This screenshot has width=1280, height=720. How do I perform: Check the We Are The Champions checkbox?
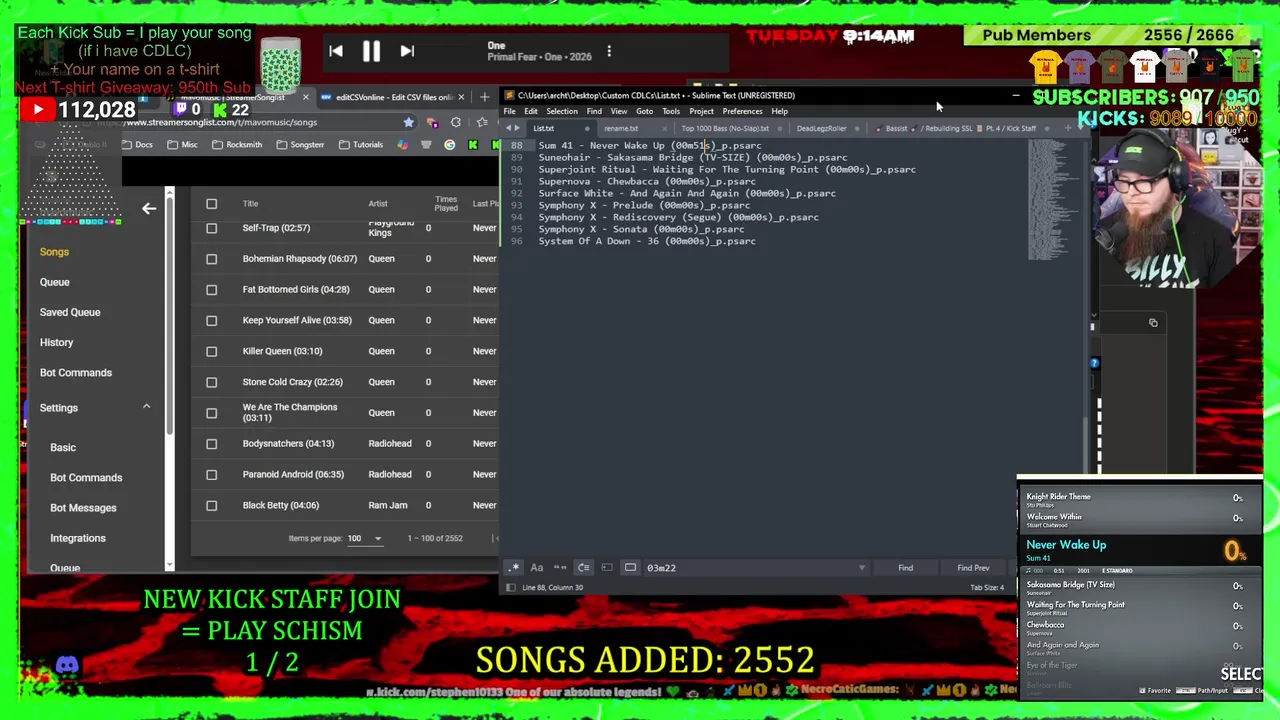pos(211,413)
